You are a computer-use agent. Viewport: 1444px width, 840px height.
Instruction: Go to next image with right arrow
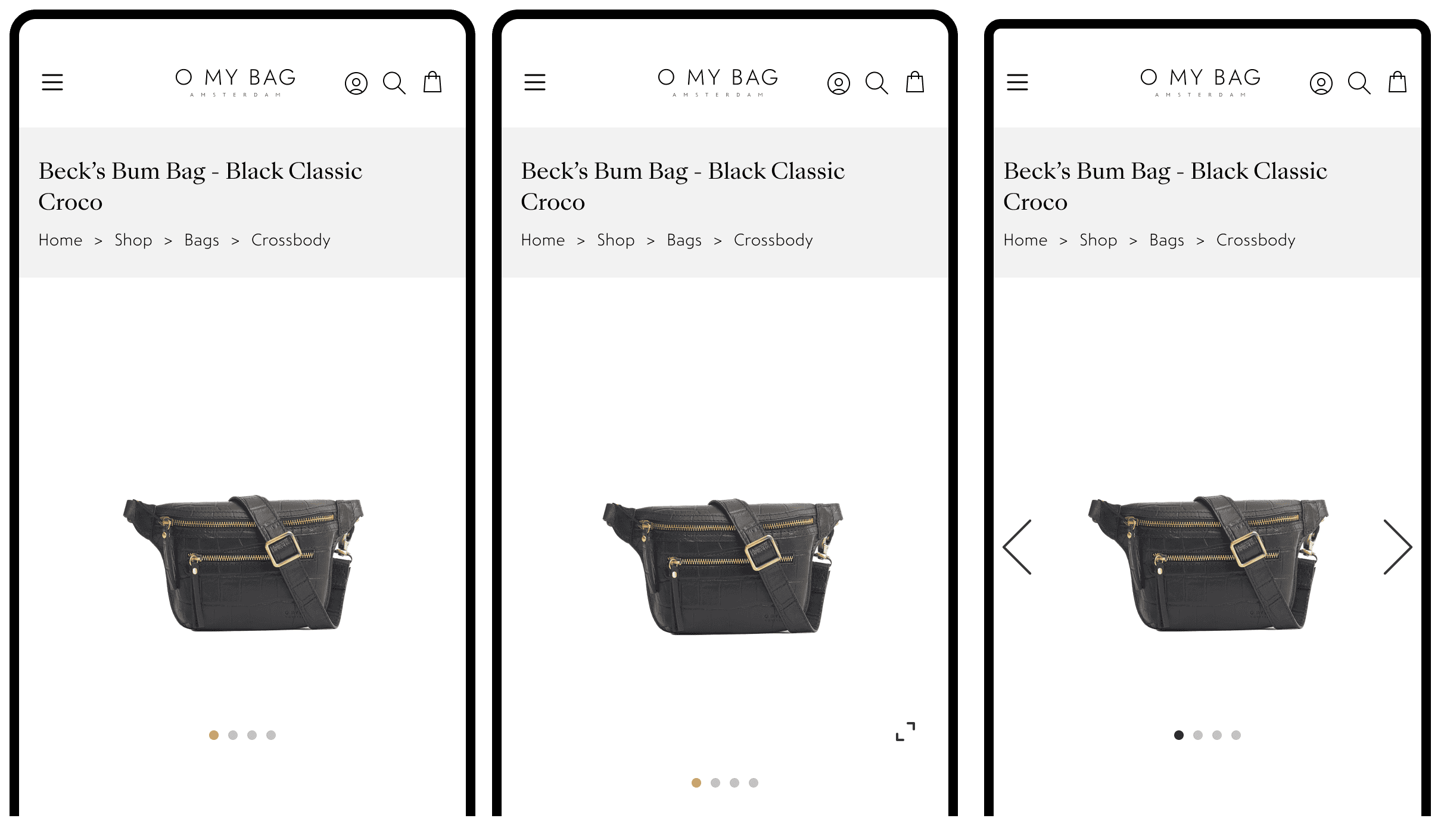point(1397,547)
